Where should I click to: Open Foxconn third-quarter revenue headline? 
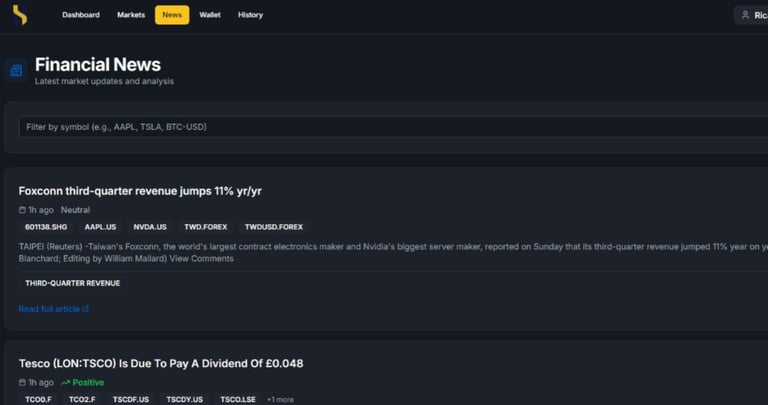coord(140,191)
